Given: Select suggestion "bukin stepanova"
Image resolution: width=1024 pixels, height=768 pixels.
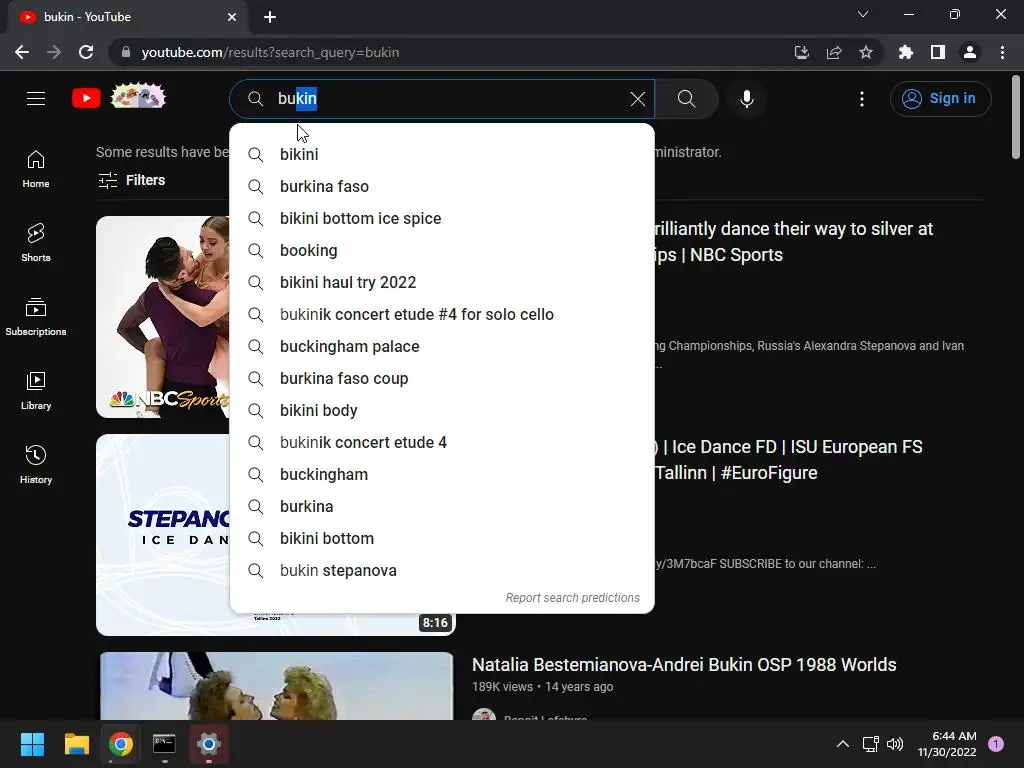Looking at the screenshot, I should [442, 570].
